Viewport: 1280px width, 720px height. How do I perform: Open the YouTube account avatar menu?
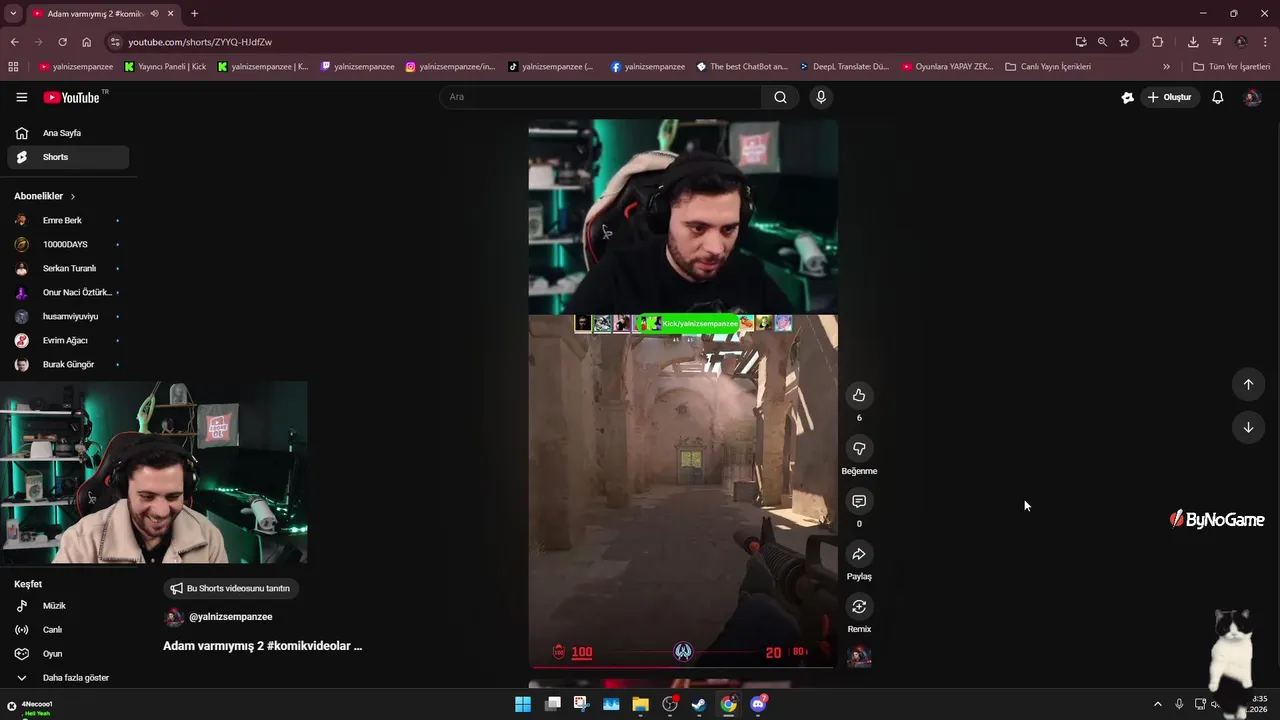pos(1252,97)
